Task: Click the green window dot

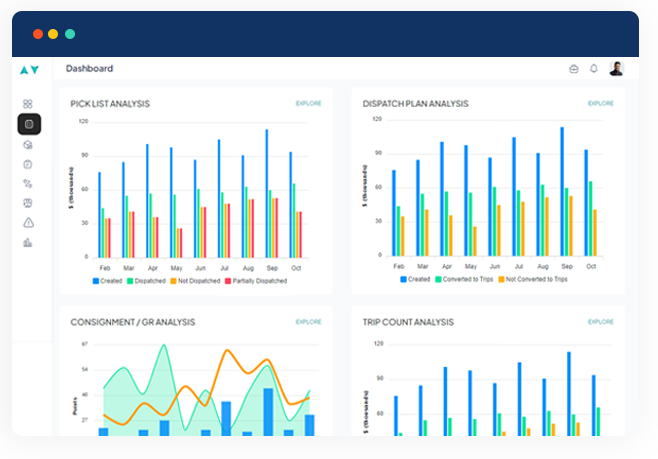Action: (70, 34)
